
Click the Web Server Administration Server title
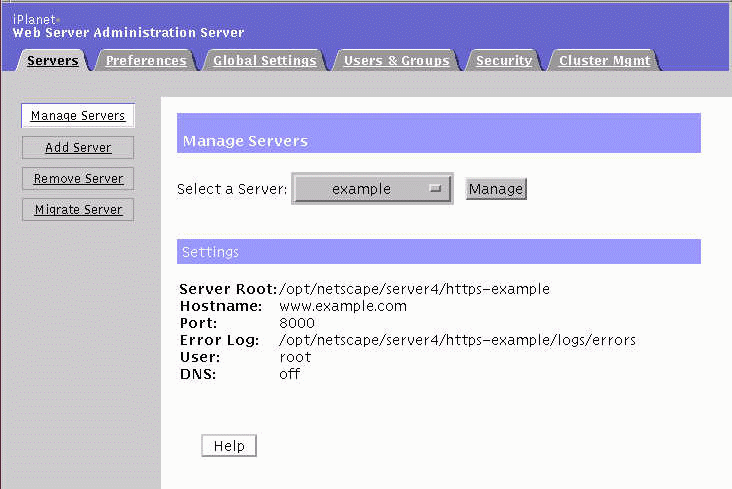click(x=128, y=33)
